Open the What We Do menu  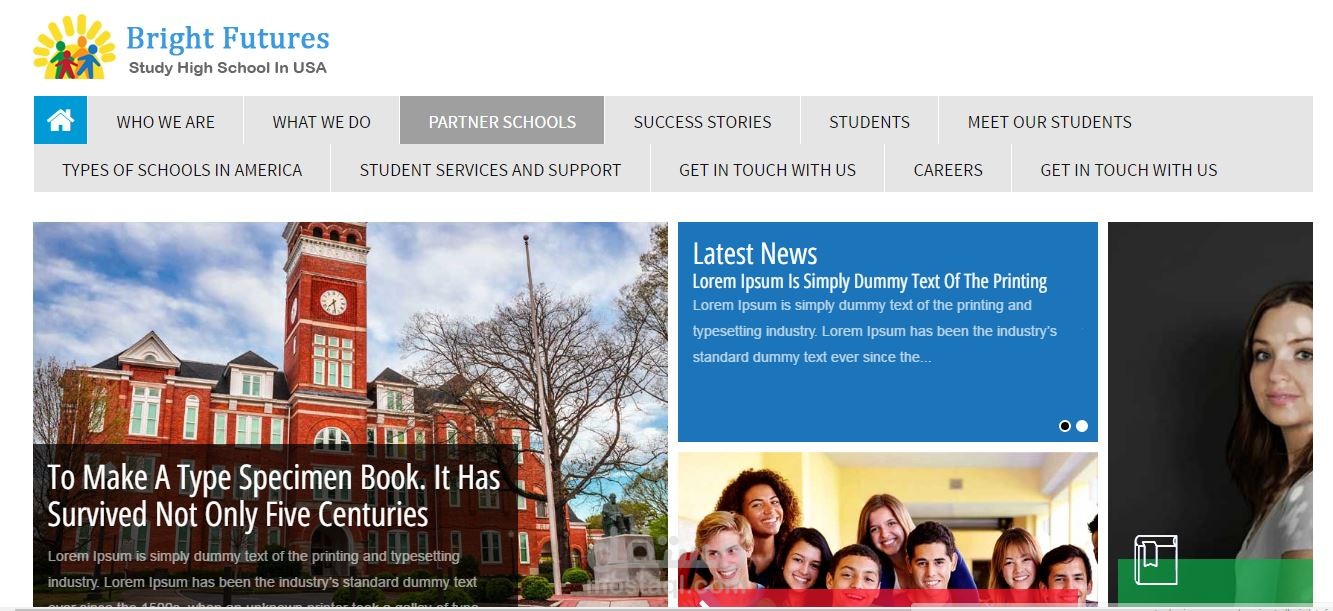(321, 122)
